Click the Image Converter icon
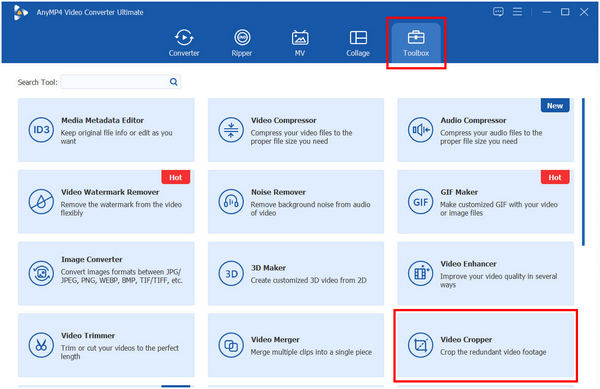Viewport: 600px width, 389px height. [41, 273]
